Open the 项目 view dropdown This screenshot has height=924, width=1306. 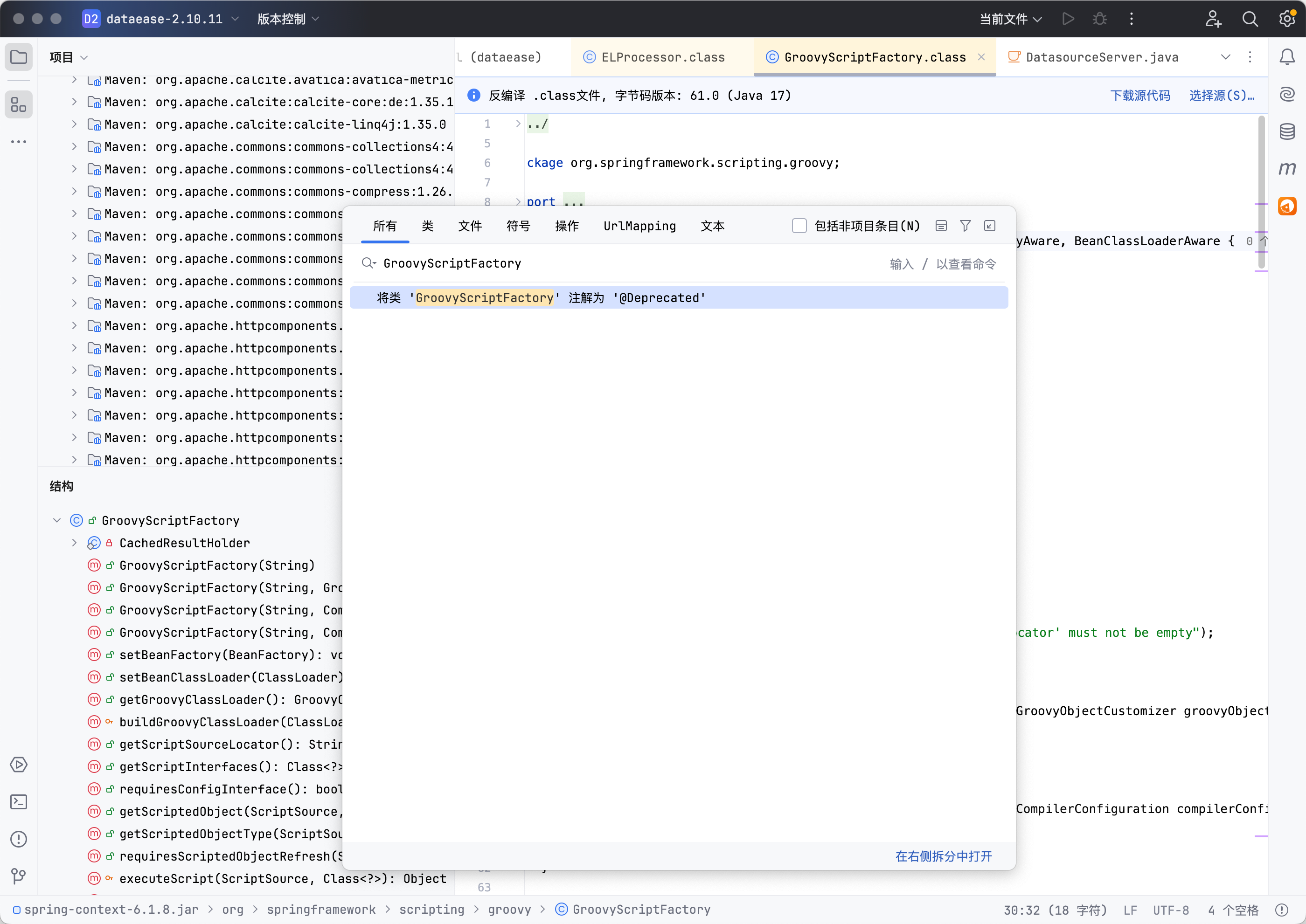coord(68,57)
